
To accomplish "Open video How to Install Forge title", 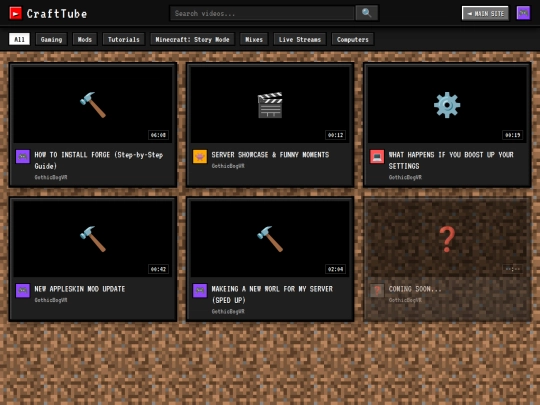I will pos(98,160).
